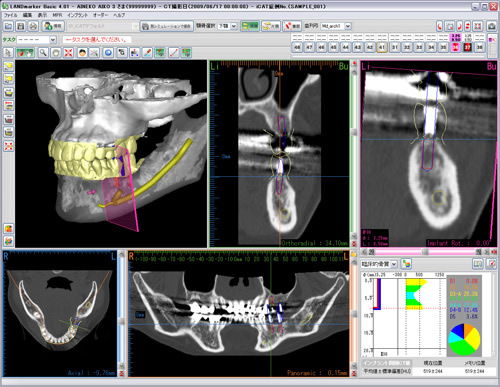Select the magnifying glass zoom tool
500x387 pixels.
[x=43, y=52]
